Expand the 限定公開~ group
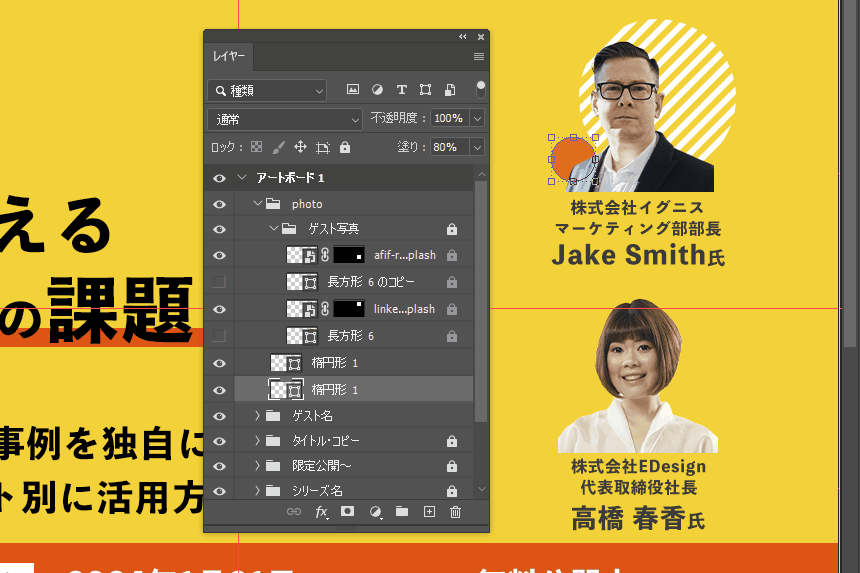This screenshot has width=860, height=573. click(x=257, y=466)
